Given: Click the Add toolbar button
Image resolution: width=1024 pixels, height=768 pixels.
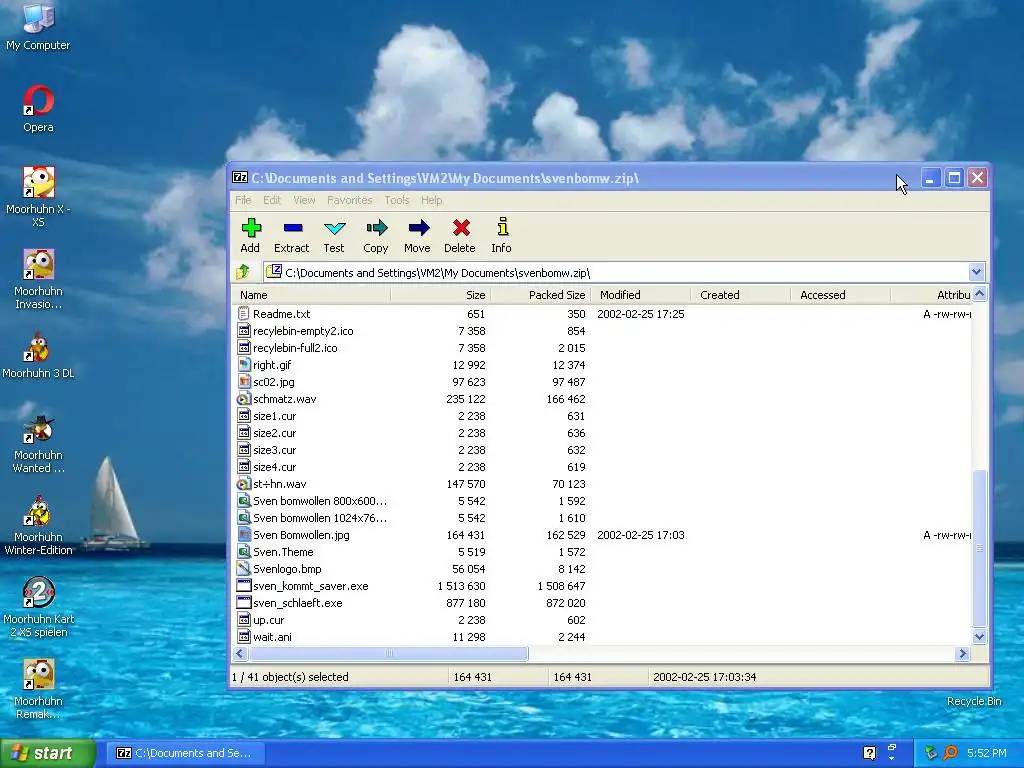Looking at the screenshot, I should point(250,235).
